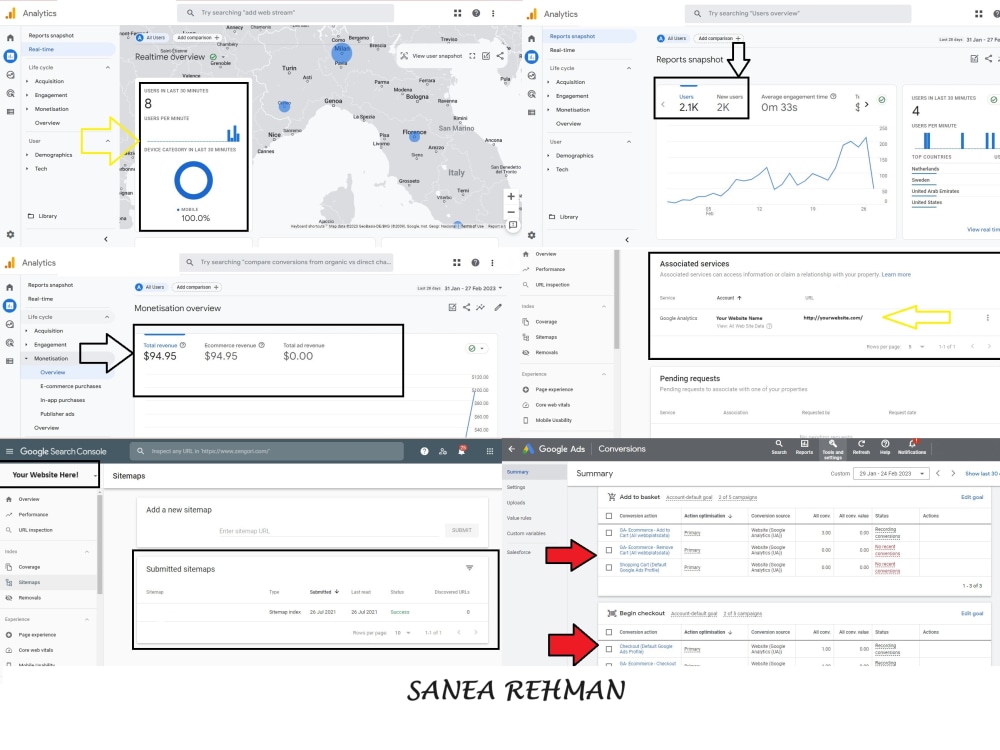Viewport: 1000px width, 750px height.
Task: Open the 29 Jan - 24 Feb date dropdown
Action: [x=890, y=473]
